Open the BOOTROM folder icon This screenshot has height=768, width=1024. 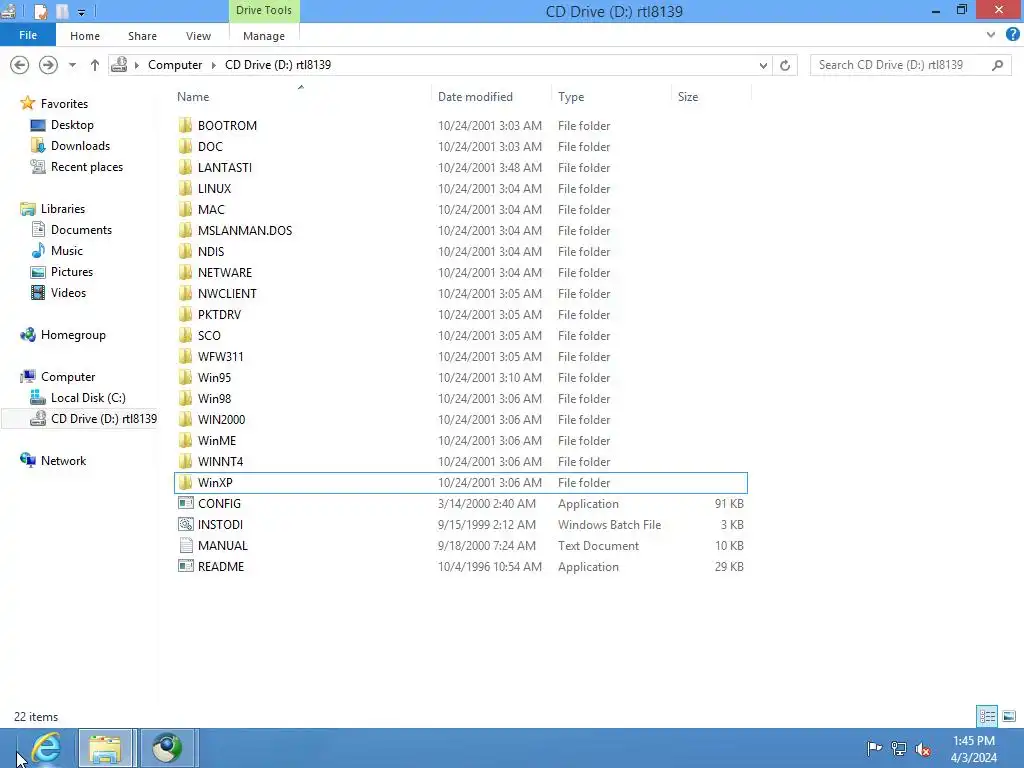(185, 125)
